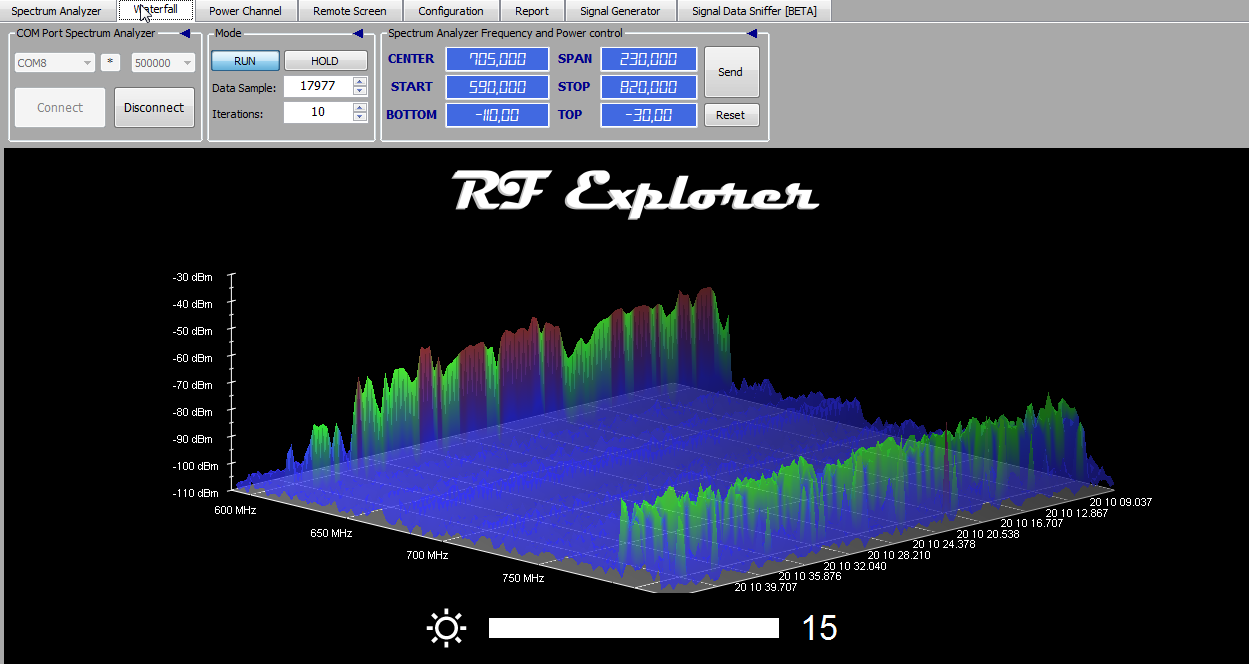Click the 600 MHz axis label
1249x664 pixels.
pyautogui.click(x=235, y=510)
